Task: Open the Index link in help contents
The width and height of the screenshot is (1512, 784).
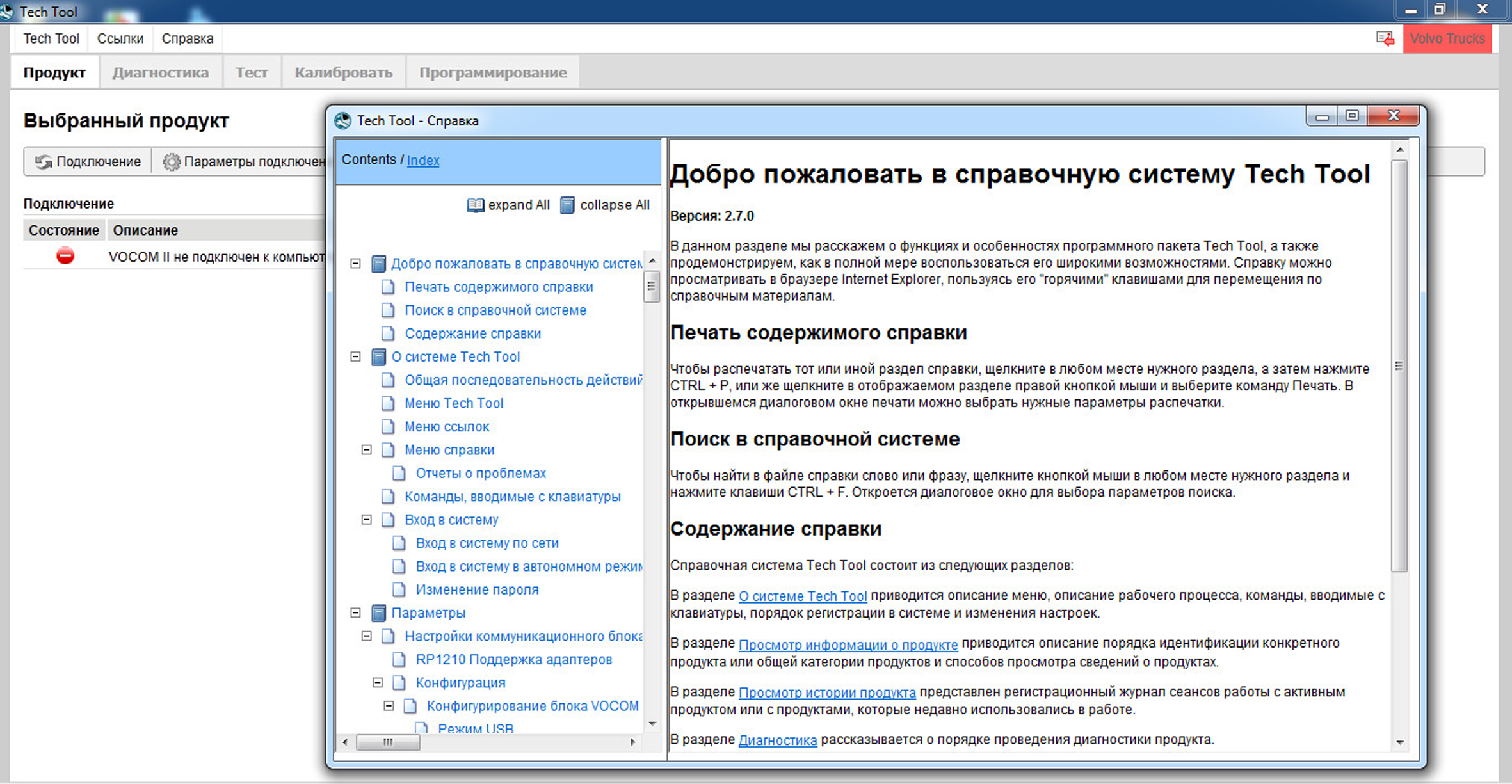Action: [x=422, y=161]
